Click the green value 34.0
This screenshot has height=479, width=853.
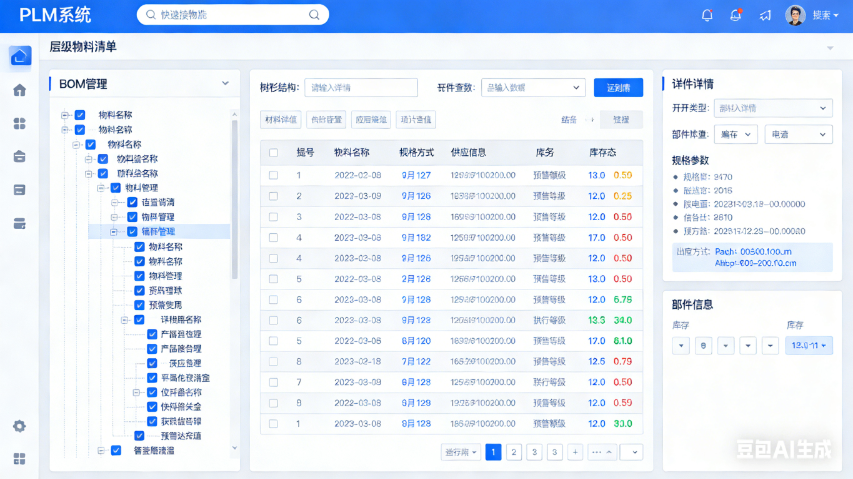pos(623,320)
